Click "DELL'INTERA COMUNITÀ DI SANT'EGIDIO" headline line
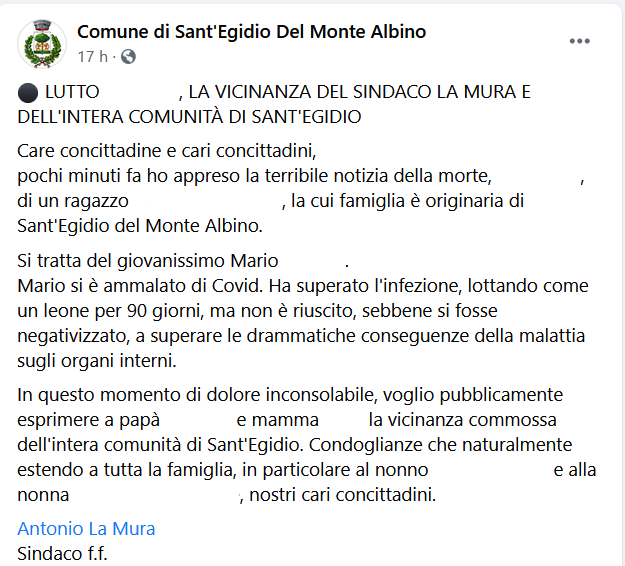 click(x=189, y=116)
